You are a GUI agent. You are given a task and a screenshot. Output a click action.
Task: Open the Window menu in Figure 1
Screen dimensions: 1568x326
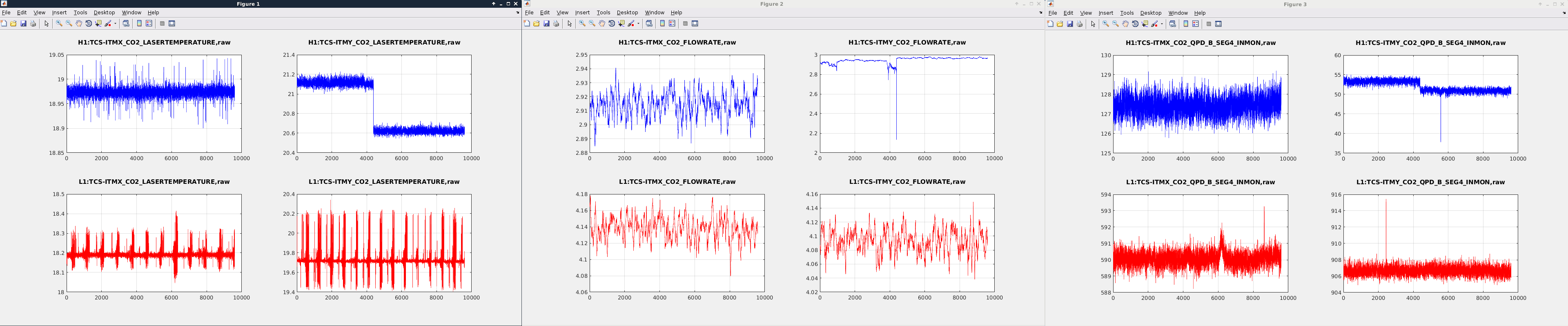pyautogui.click(x=131, y=13)
